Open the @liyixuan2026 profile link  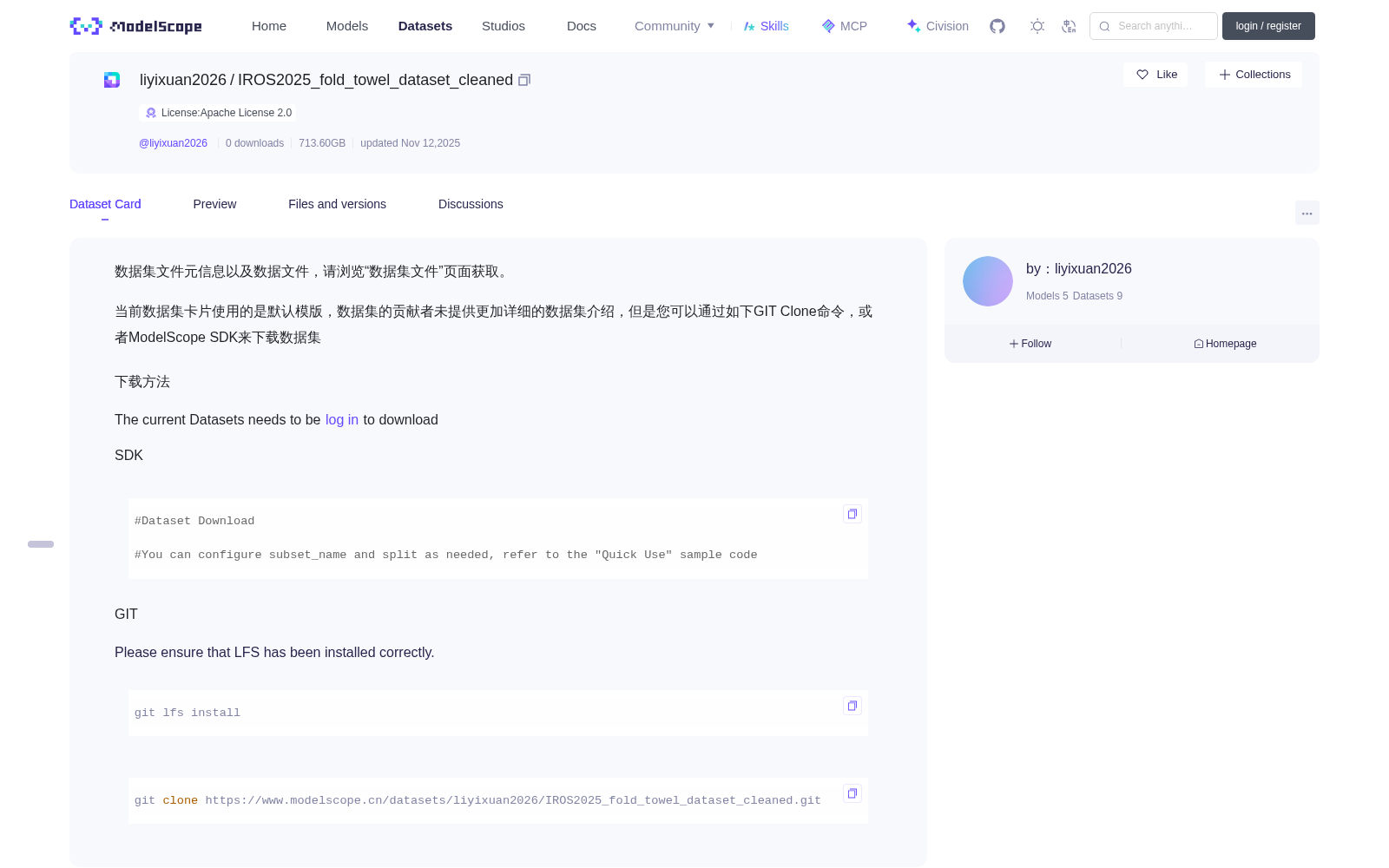click(173, 143)
